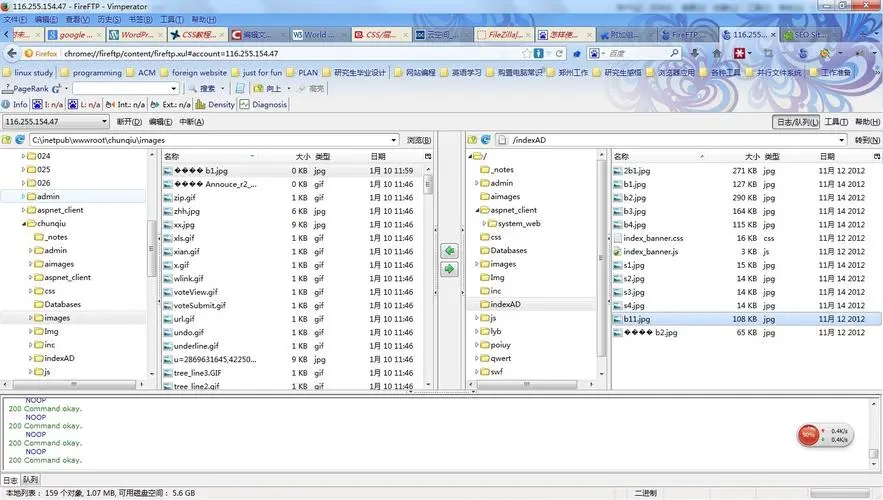Image resolution: width=883 pixels, height=500 pixels.
Task: Collapse the remote aspnet_client folder
Action: (x=478, y=210)
